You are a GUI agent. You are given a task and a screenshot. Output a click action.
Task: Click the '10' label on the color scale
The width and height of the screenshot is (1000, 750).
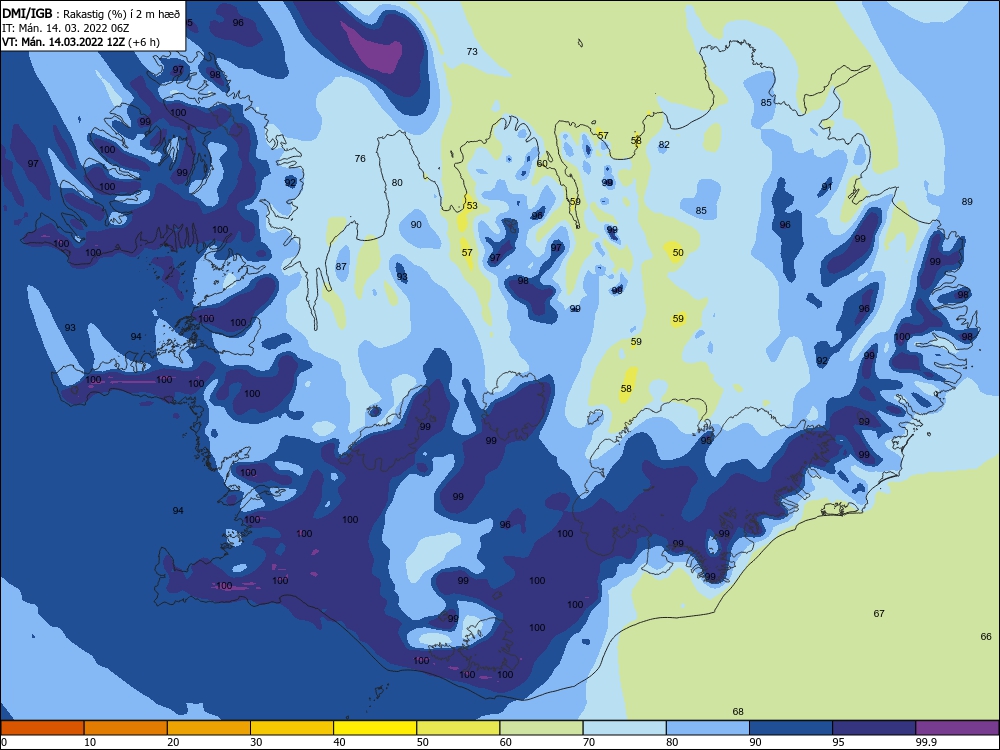pos(90,742)
